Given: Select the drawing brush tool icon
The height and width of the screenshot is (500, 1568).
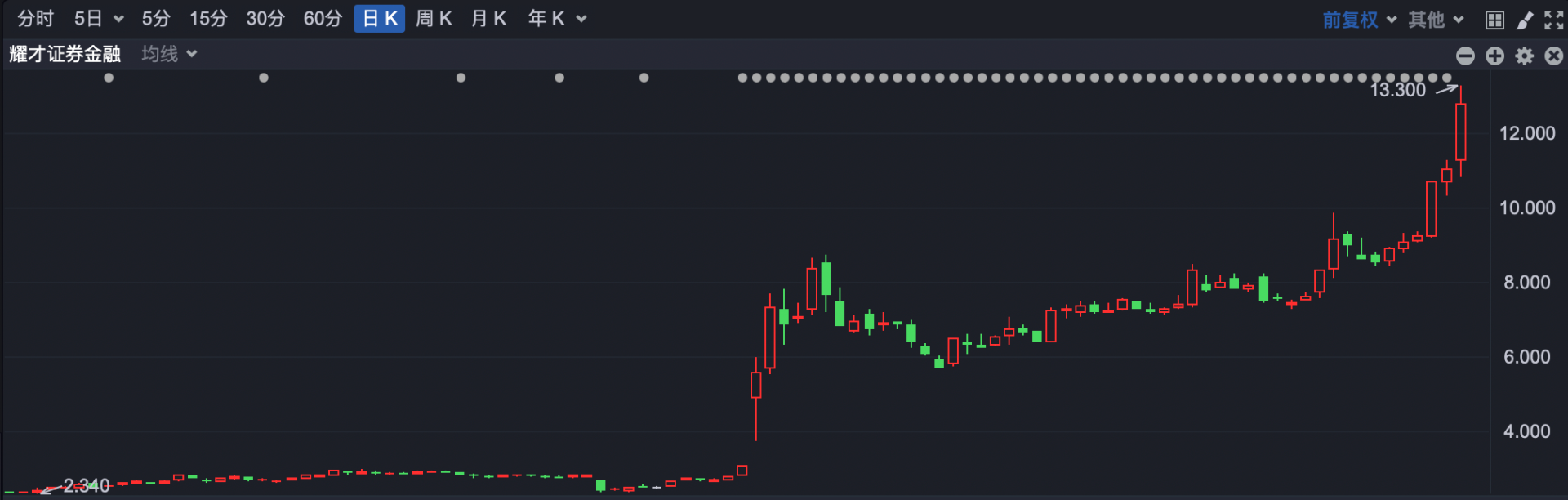Looking at the screenshot, I should [x=1525, y=20].
